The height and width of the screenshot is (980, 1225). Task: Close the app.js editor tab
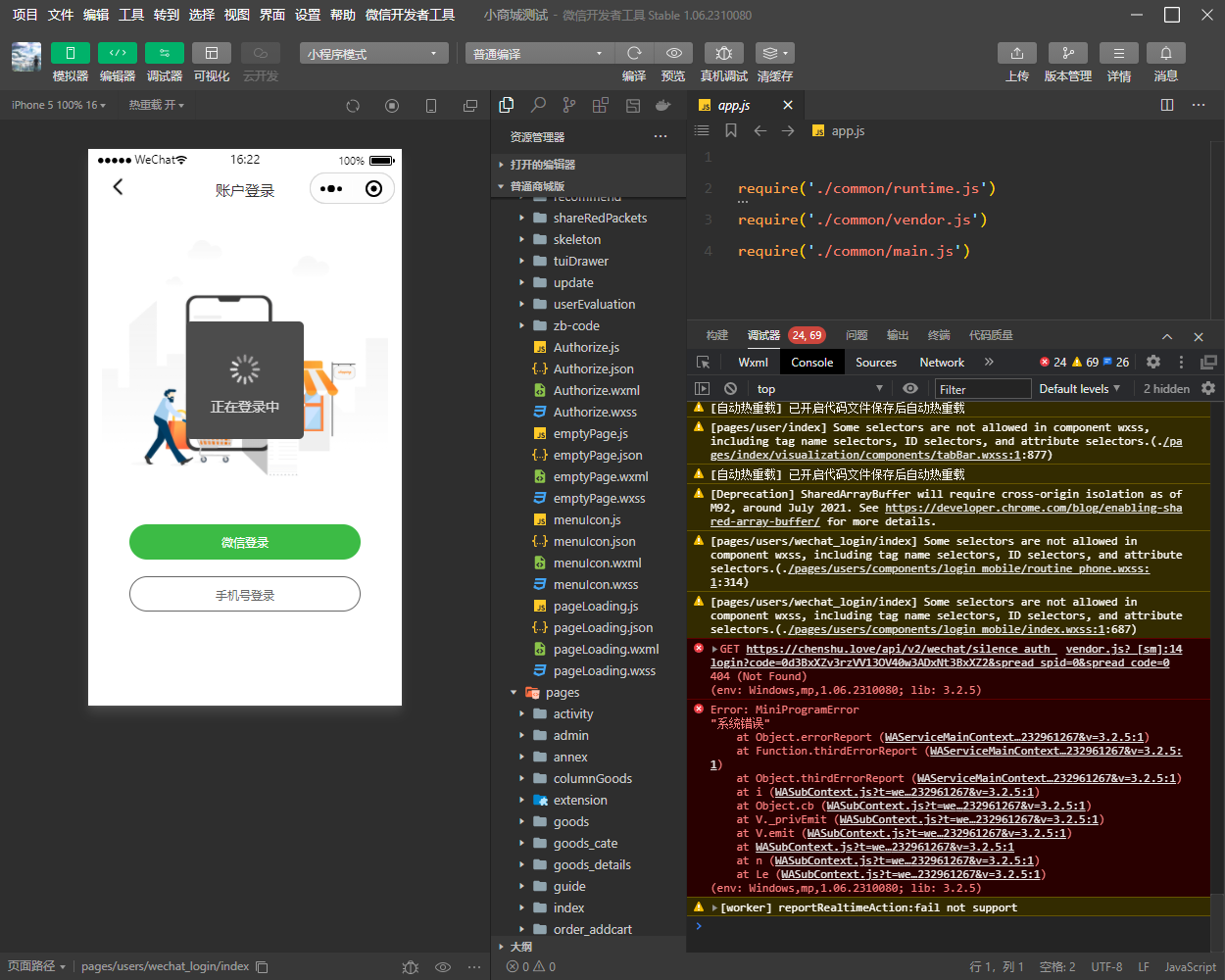coord(788,105)
